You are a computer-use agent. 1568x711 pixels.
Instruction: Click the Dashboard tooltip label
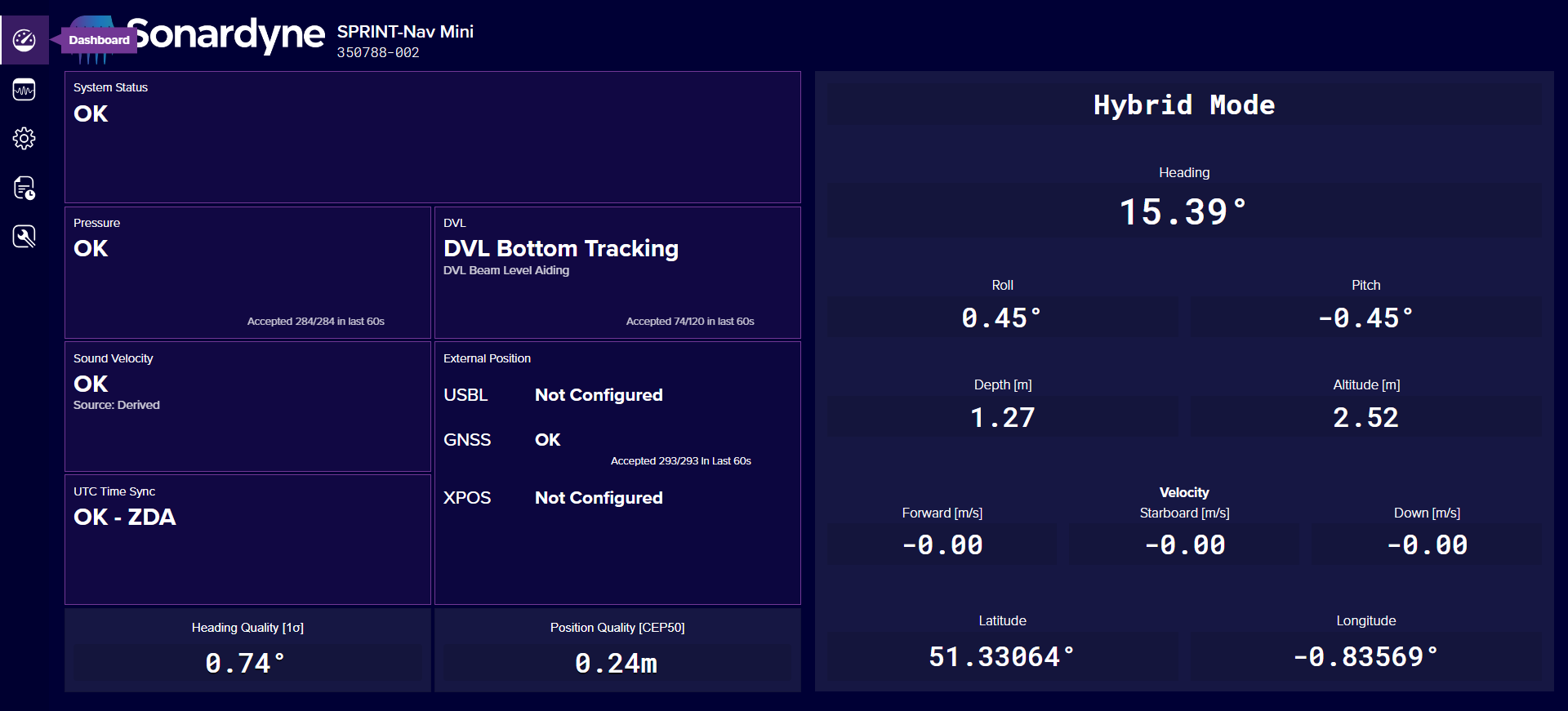99,40
